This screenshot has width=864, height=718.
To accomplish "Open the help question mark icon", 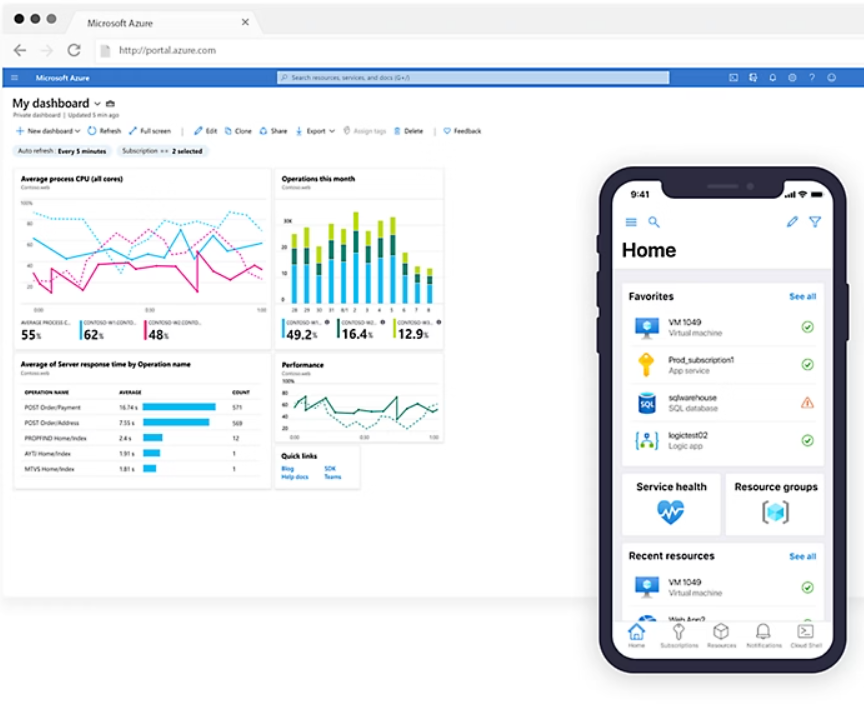I will pos(812,78).
